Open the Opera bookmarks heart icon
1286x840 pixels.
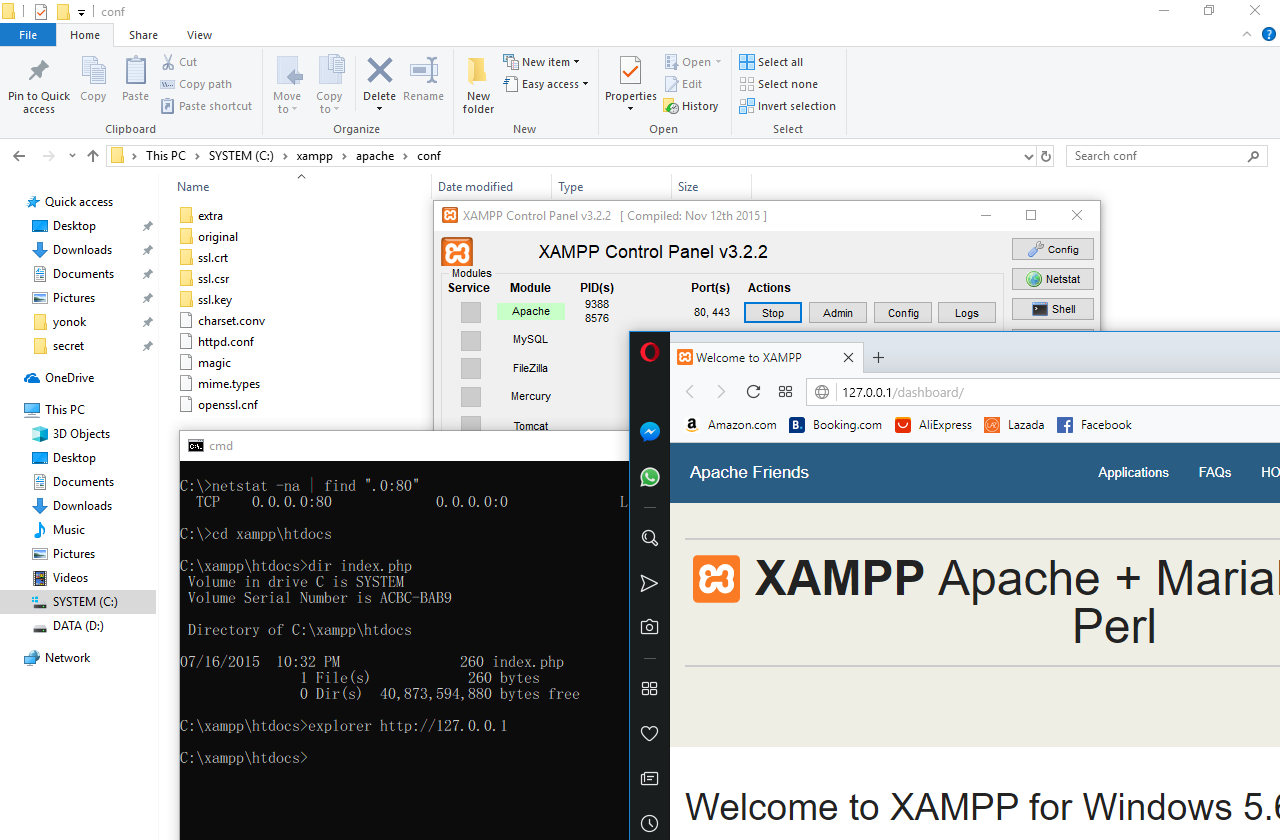[649, 734]
